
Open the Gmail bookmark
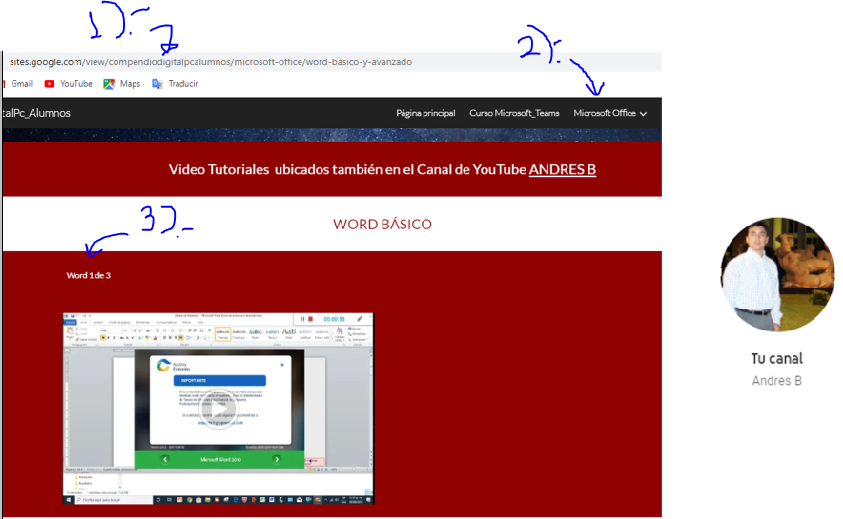pos(19,84)
